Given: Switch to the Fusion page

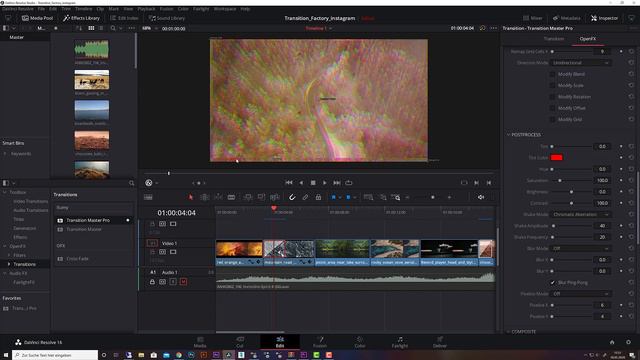Looking at the screenshot, I should click(x=320, y=342).
